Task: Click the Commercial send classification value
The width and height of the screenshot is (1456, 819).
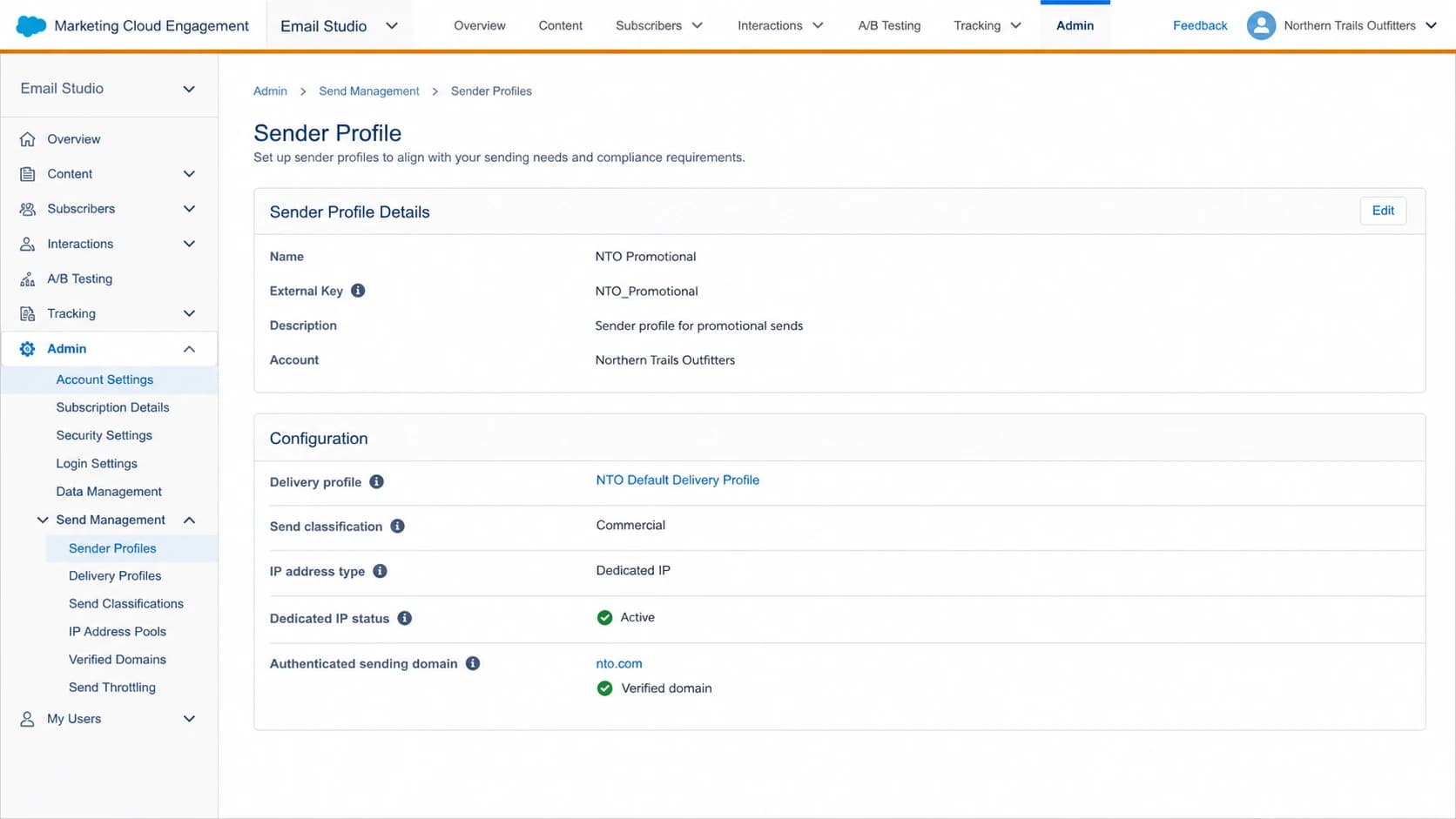Action: tap(630, 526)
